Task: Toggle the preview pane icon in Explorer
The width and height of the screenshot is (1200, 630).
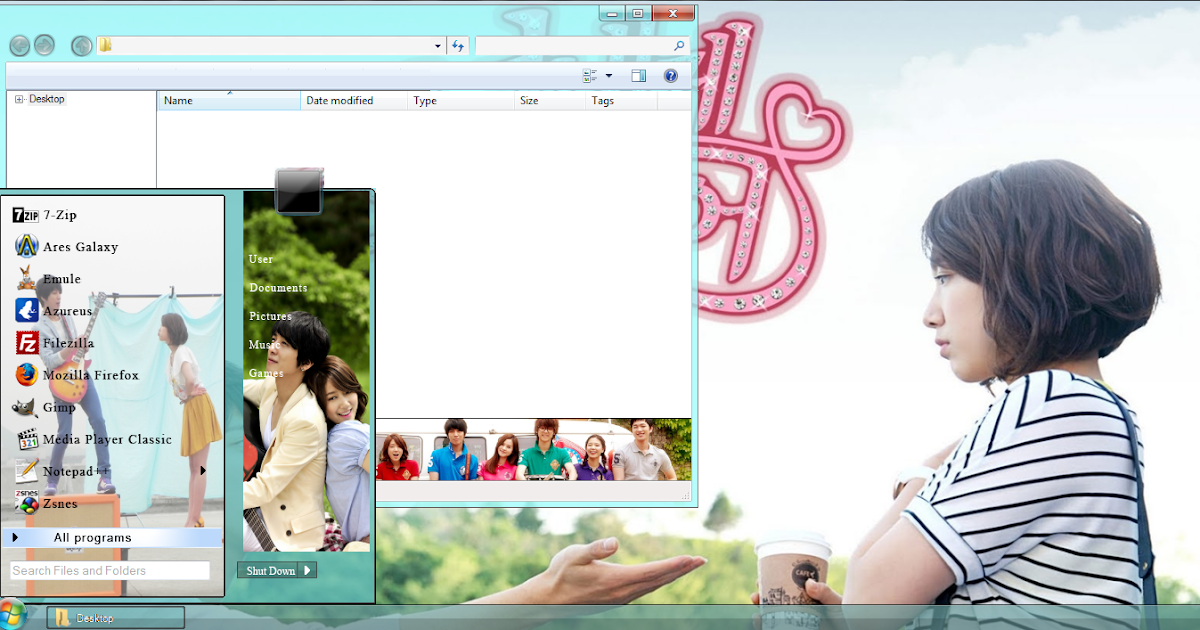Action: click(637, 75)
